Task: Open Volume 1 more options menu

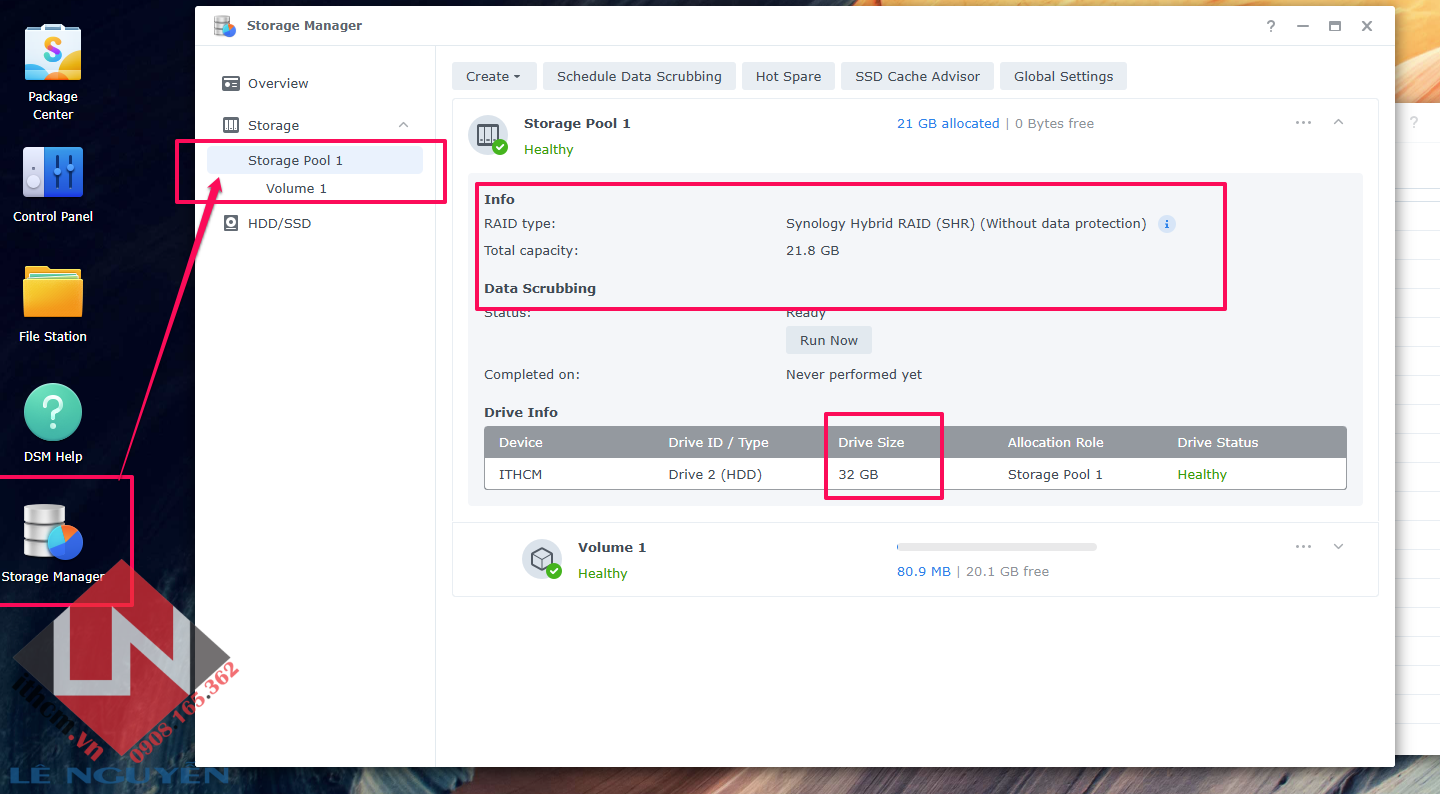Action: (1303, 546)
